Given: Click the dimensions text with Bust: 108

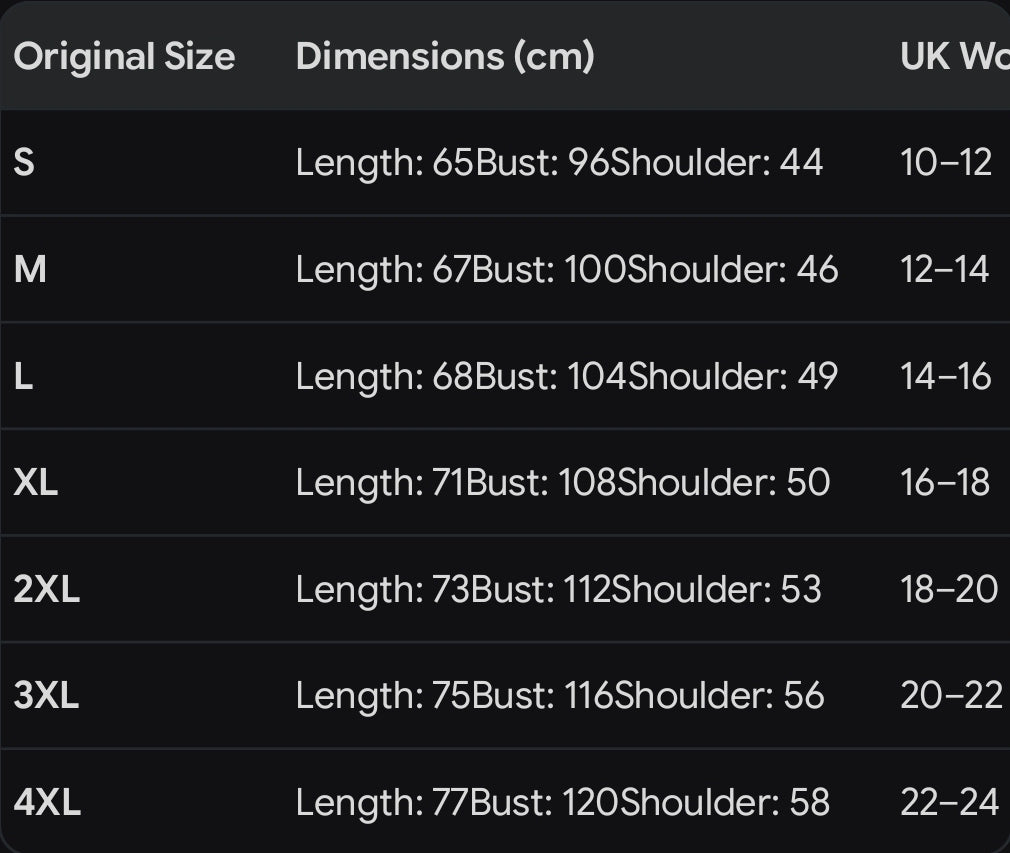Looking at the screenshot, I should pyautogui.click(x=563, y=483).
